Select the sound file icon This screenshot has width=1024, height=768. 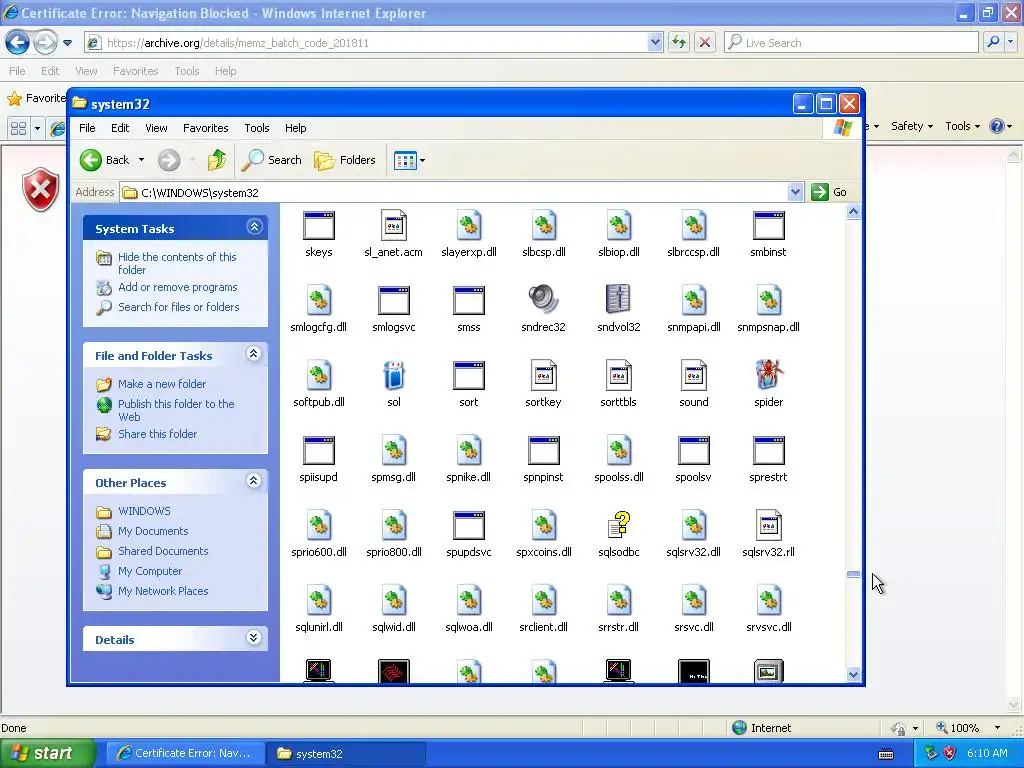pos(694,376)
